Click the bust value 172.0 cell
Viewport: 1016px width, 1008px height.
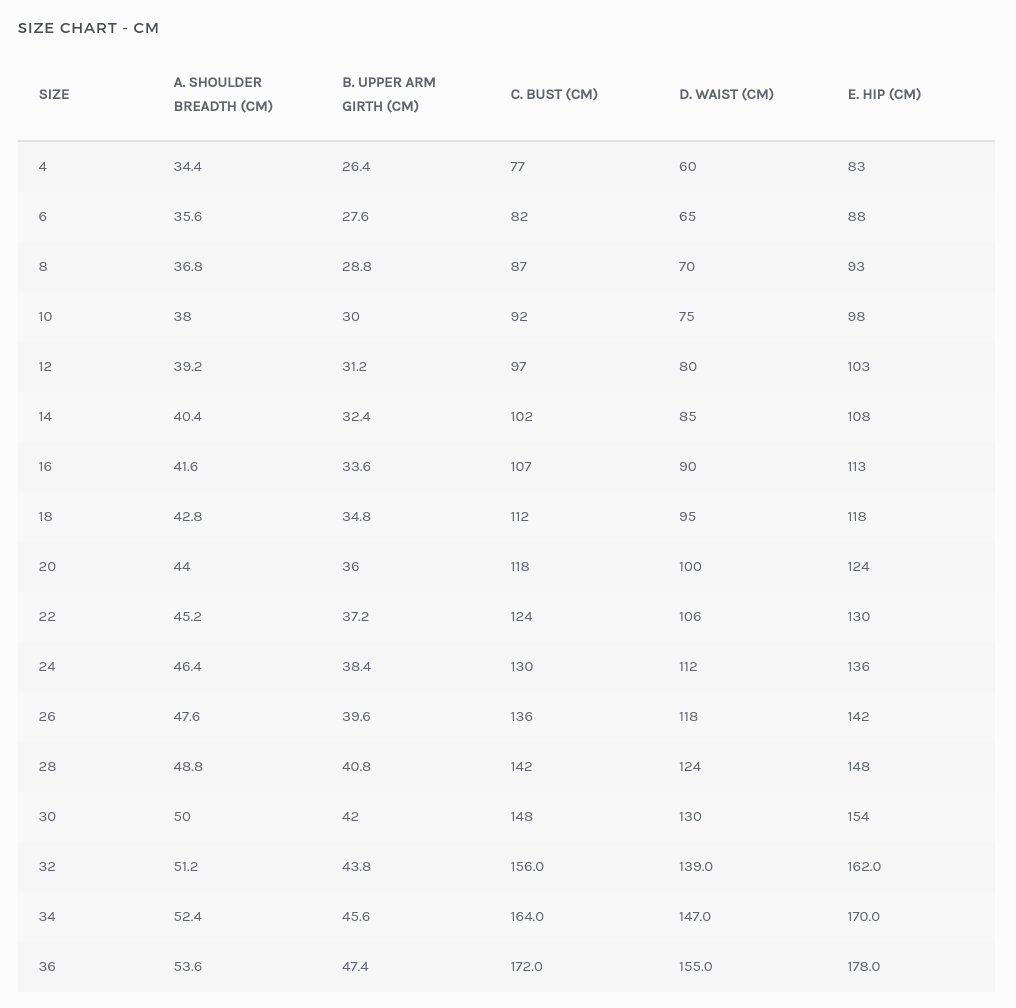(x=526, y=966)
